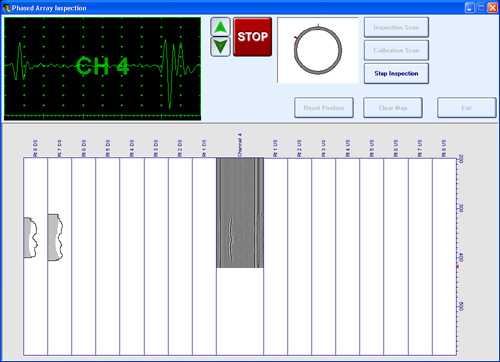Click the Channel 4 gray scan strip
500x362 pixels.
tap(240, 213)
